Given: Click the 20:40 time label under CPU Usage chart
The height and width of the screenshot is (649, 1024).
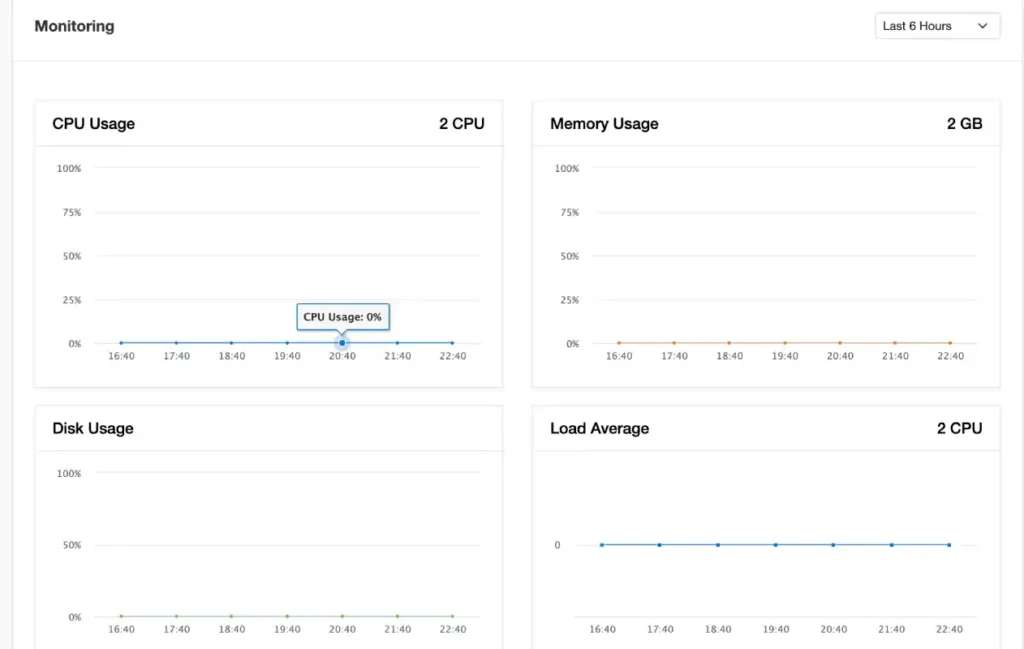Looking at the screenshot, I should click(342, 356).
